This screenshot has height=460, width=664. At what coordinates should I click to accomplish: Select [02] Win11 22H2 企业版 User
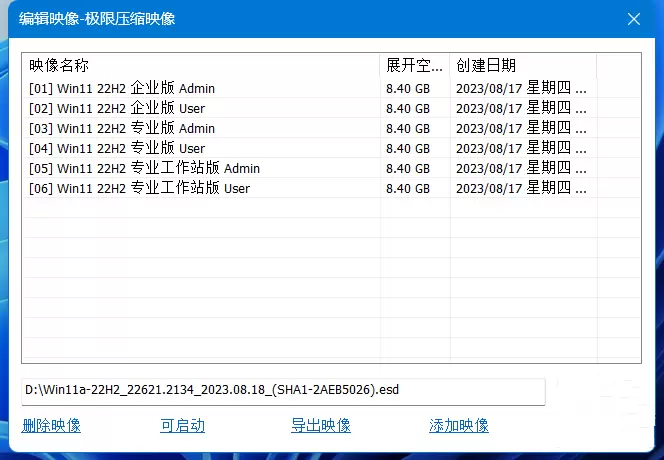pos(117,108)
